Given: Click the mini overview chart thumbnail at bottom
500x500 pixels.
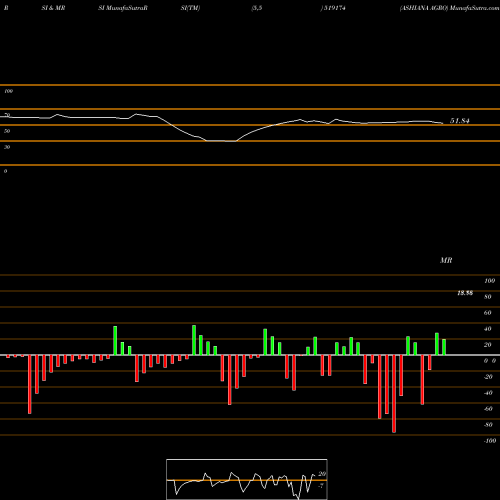Looking at the screenshot, I should 247,479.
